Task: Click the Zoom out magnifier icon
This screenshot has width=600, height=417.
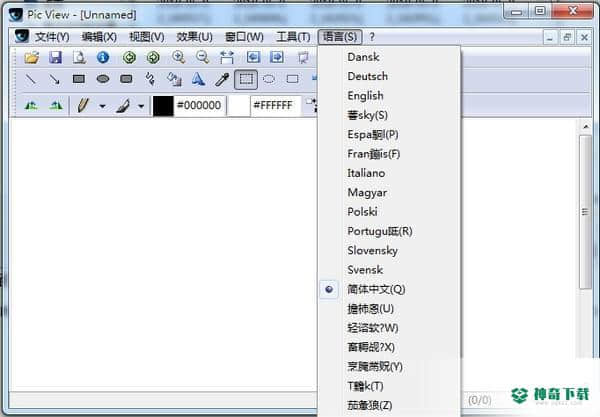Action: [202, 57]
